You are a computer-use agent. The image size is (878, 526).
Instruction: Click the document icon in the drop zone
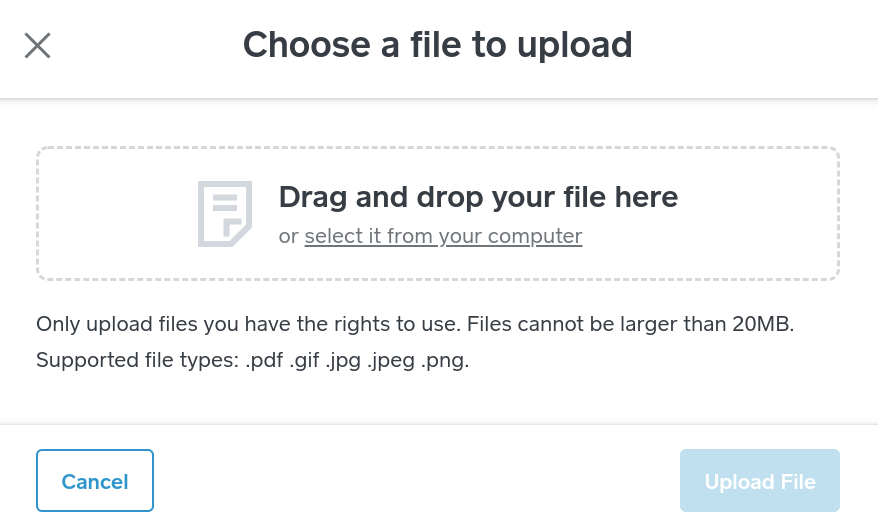[x=224, y=213]
